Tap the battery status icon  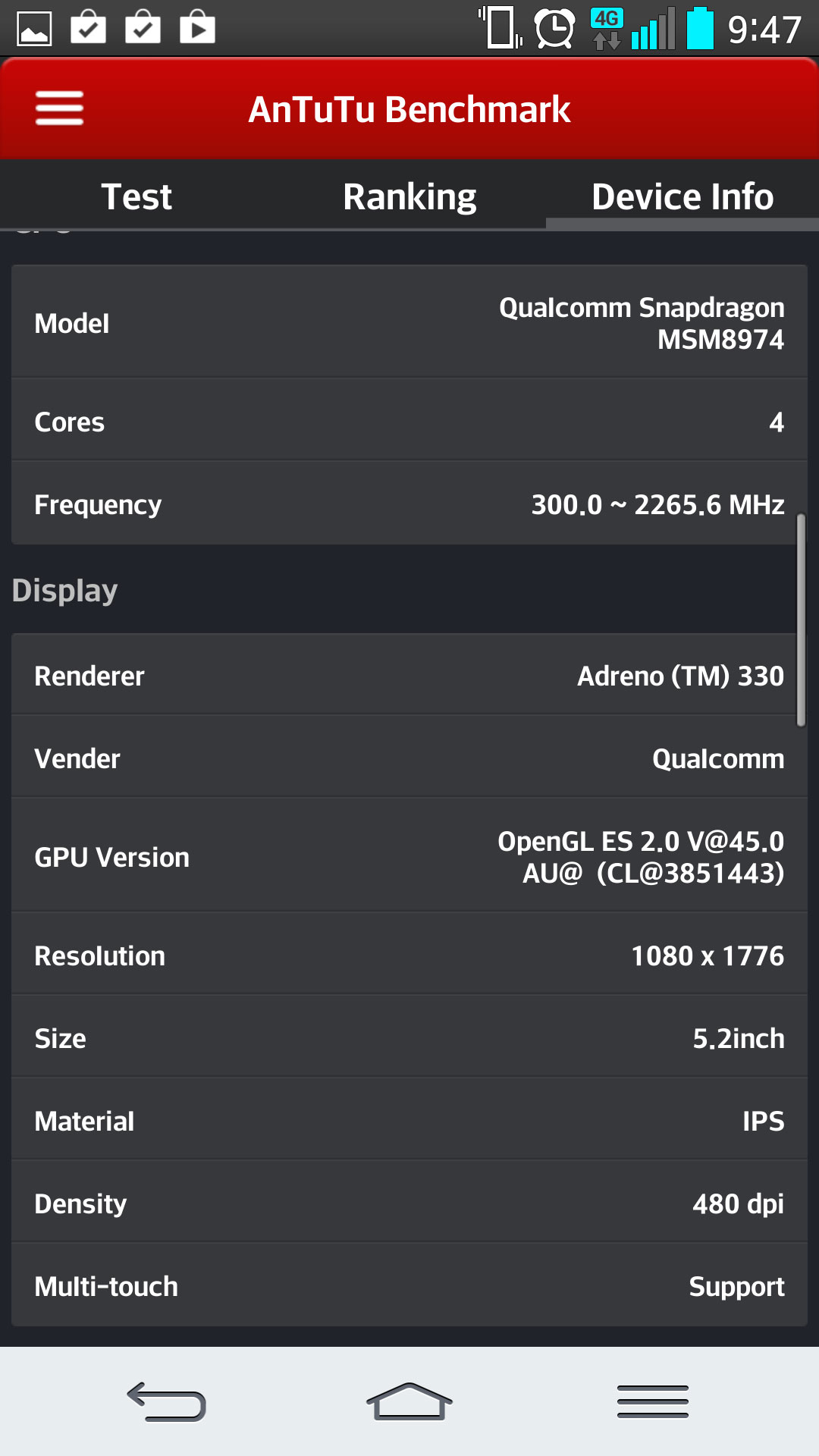(699, 29)
